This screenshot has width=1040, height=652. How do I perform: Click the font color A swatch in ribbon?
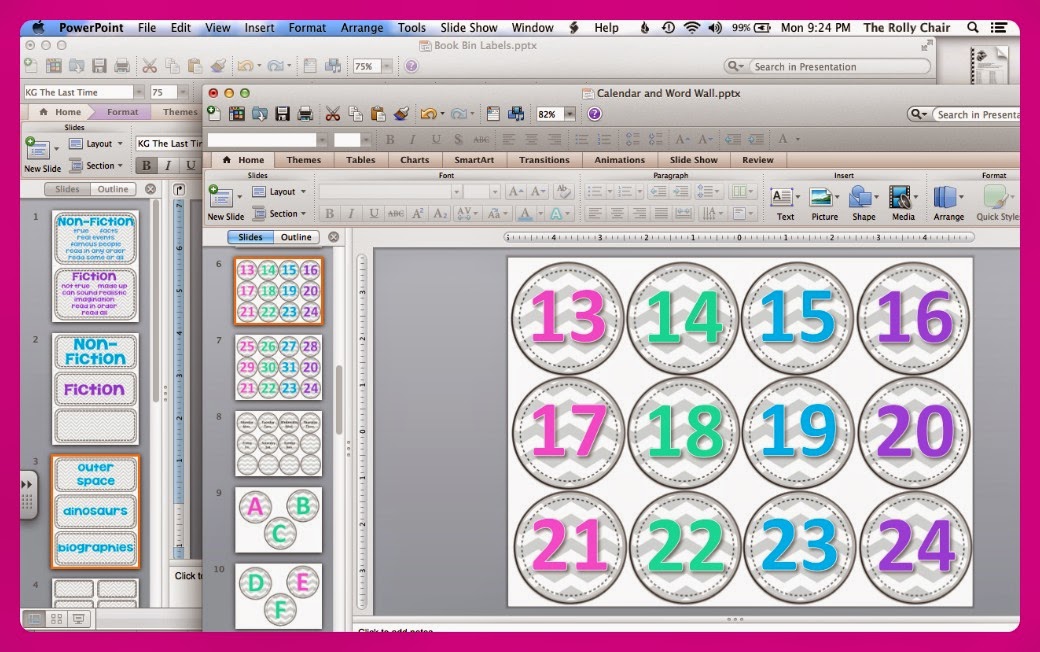[x=525, y=214]
